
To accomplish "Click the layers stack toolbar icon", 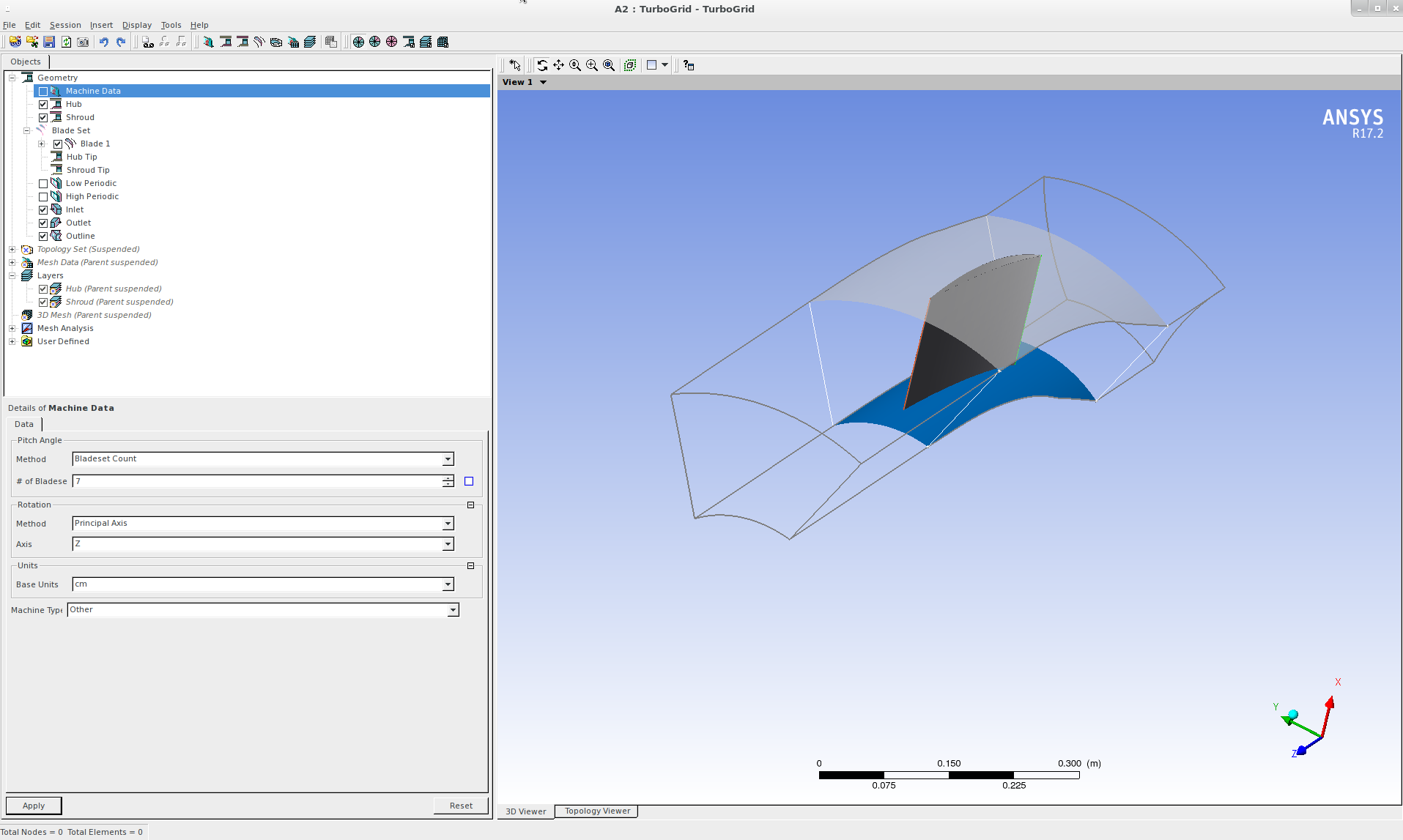I will [310, 42].
